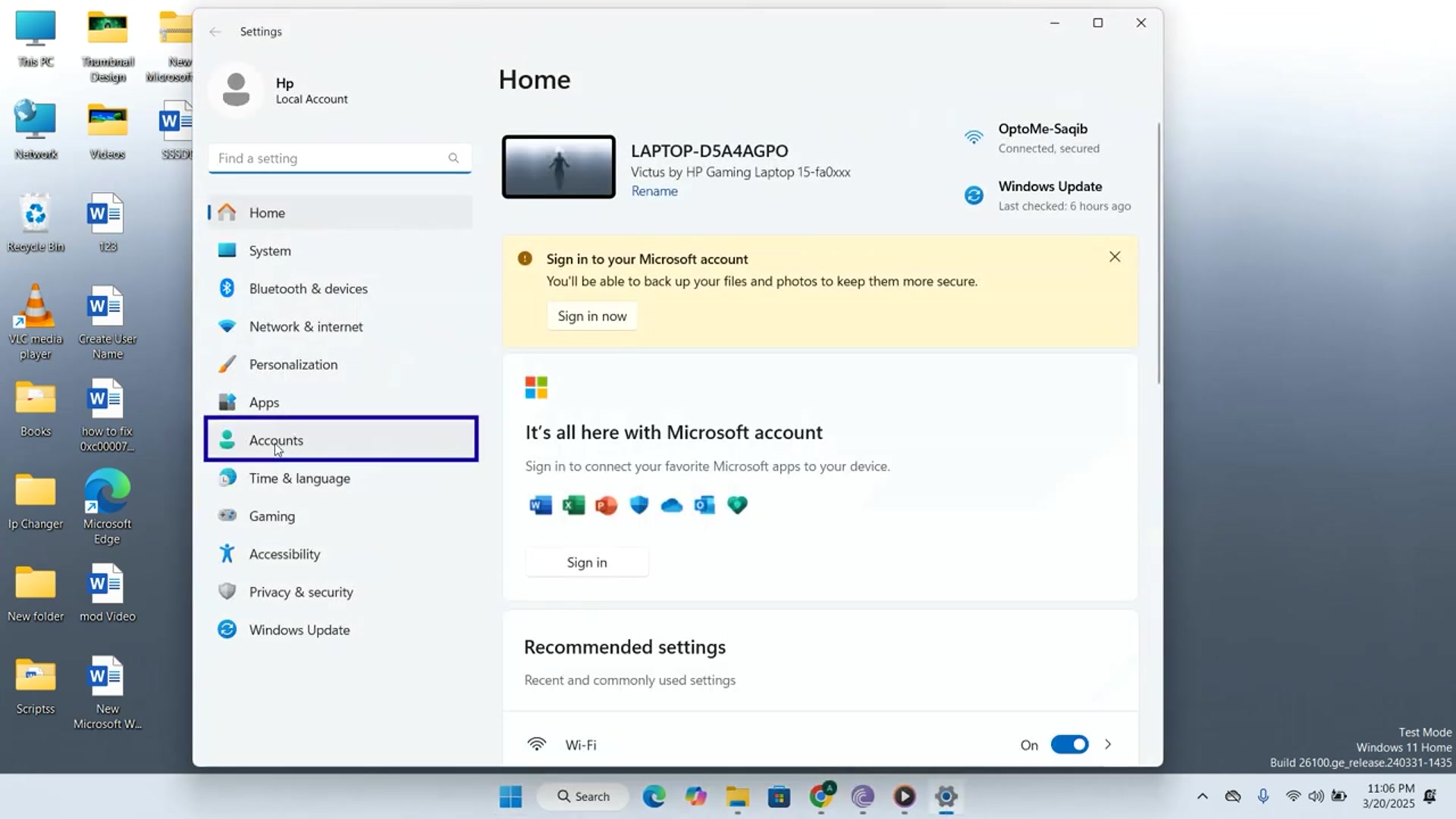The image size is (1456, 819).
Task: Toggle the Wi-Fi switch off
Action: click(1069, 745)
